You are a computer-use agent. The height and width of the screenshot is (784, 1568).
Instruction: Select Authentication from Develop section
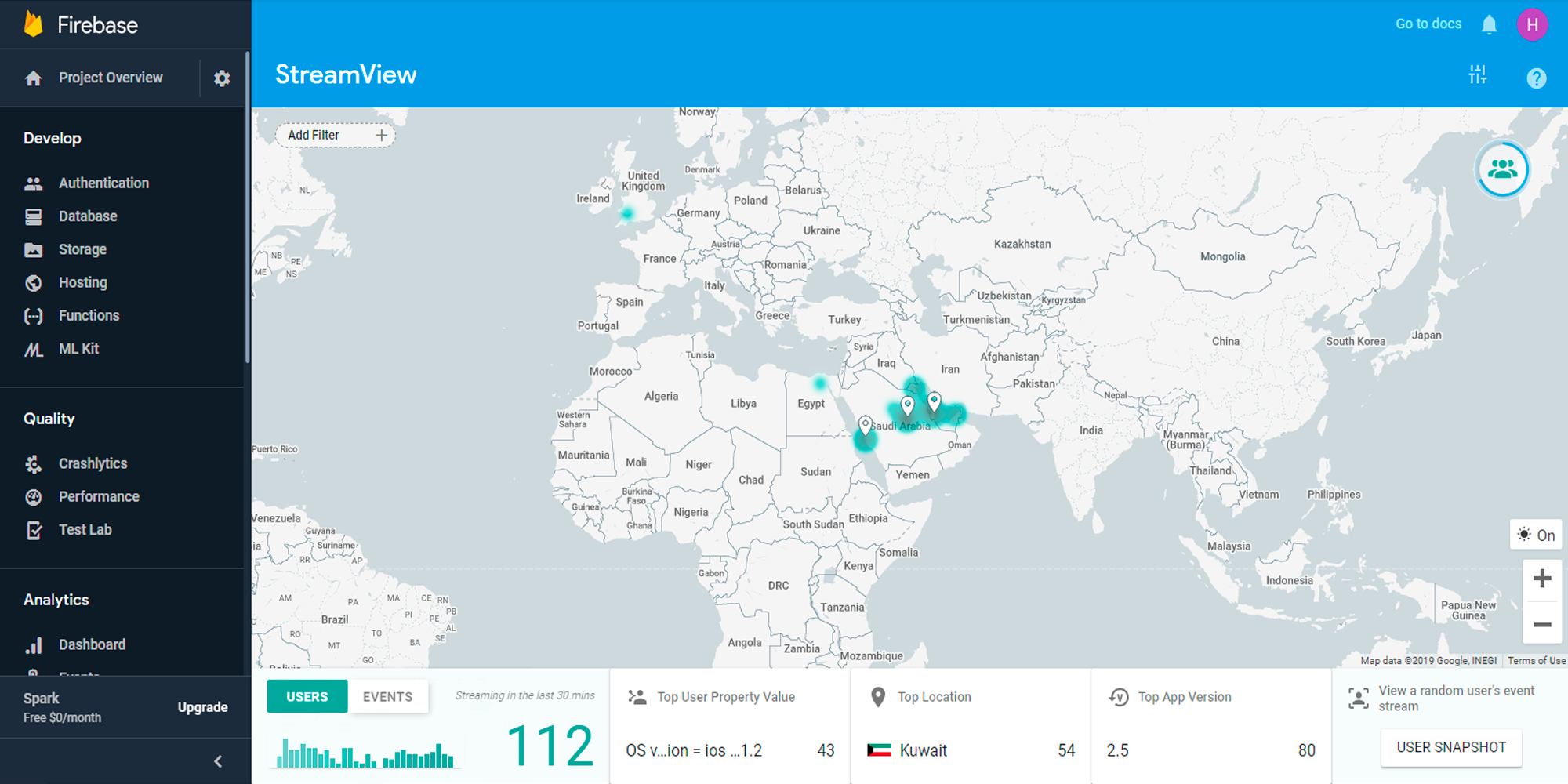103,183
